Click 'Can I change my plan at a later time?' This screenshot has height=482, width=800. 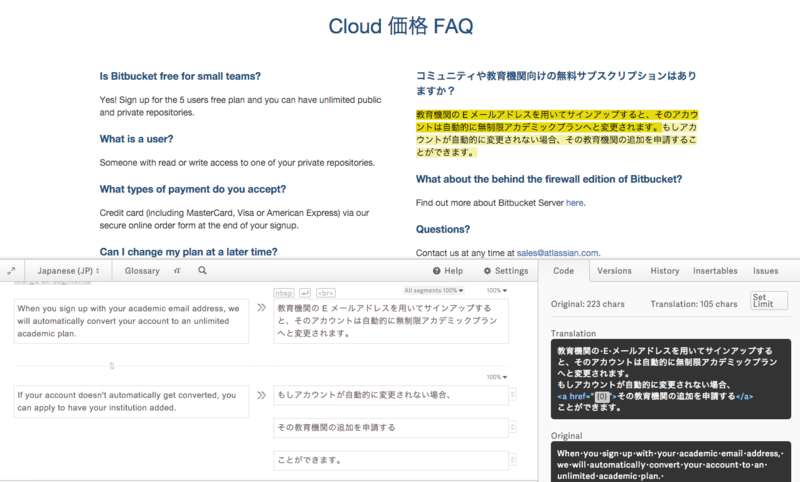pos(188,252)
